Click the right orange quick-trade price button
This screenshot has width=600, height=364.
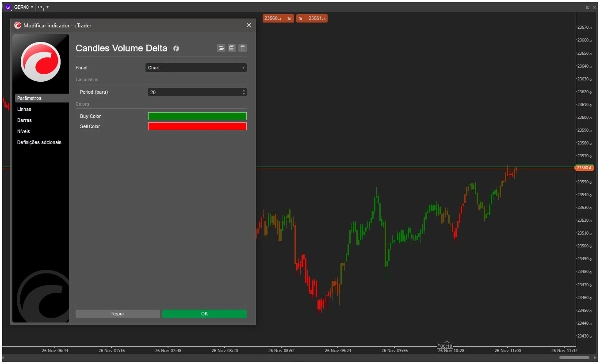[311, 18]
